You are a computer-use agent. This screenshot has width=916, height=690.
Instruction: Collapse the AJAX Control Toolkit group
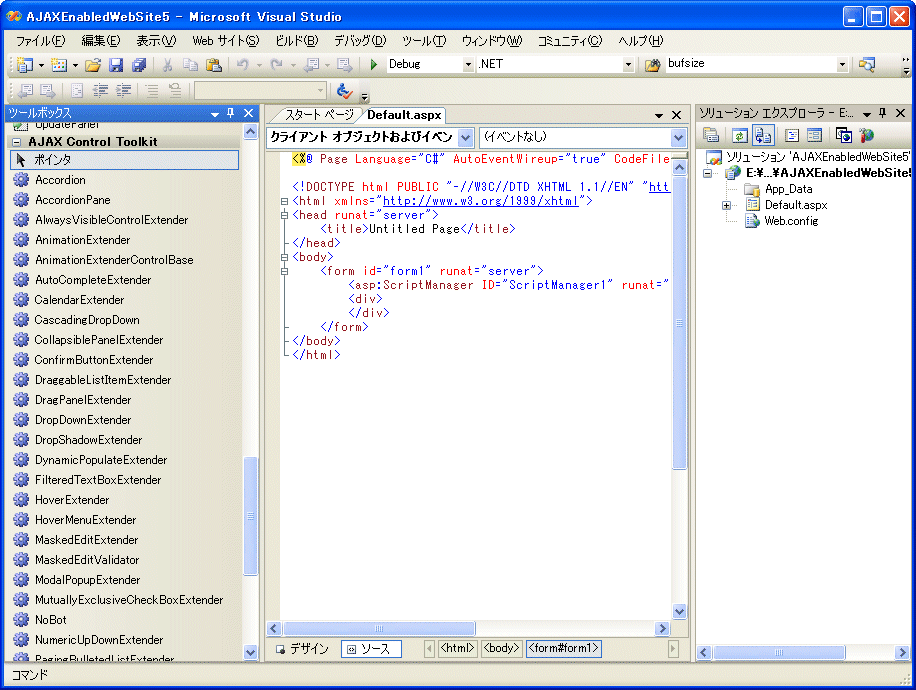point(16,142)
